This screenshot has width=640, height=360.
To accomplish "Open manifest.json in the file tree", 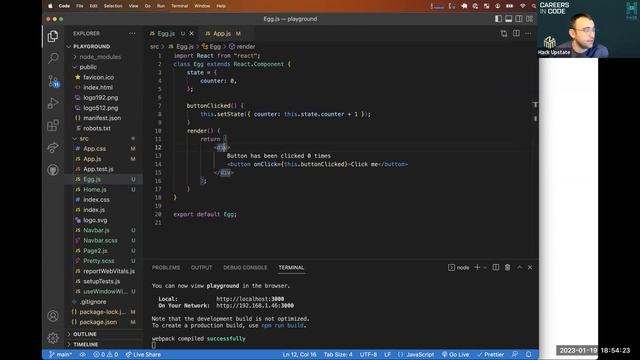I will click(x=102, y=118).
